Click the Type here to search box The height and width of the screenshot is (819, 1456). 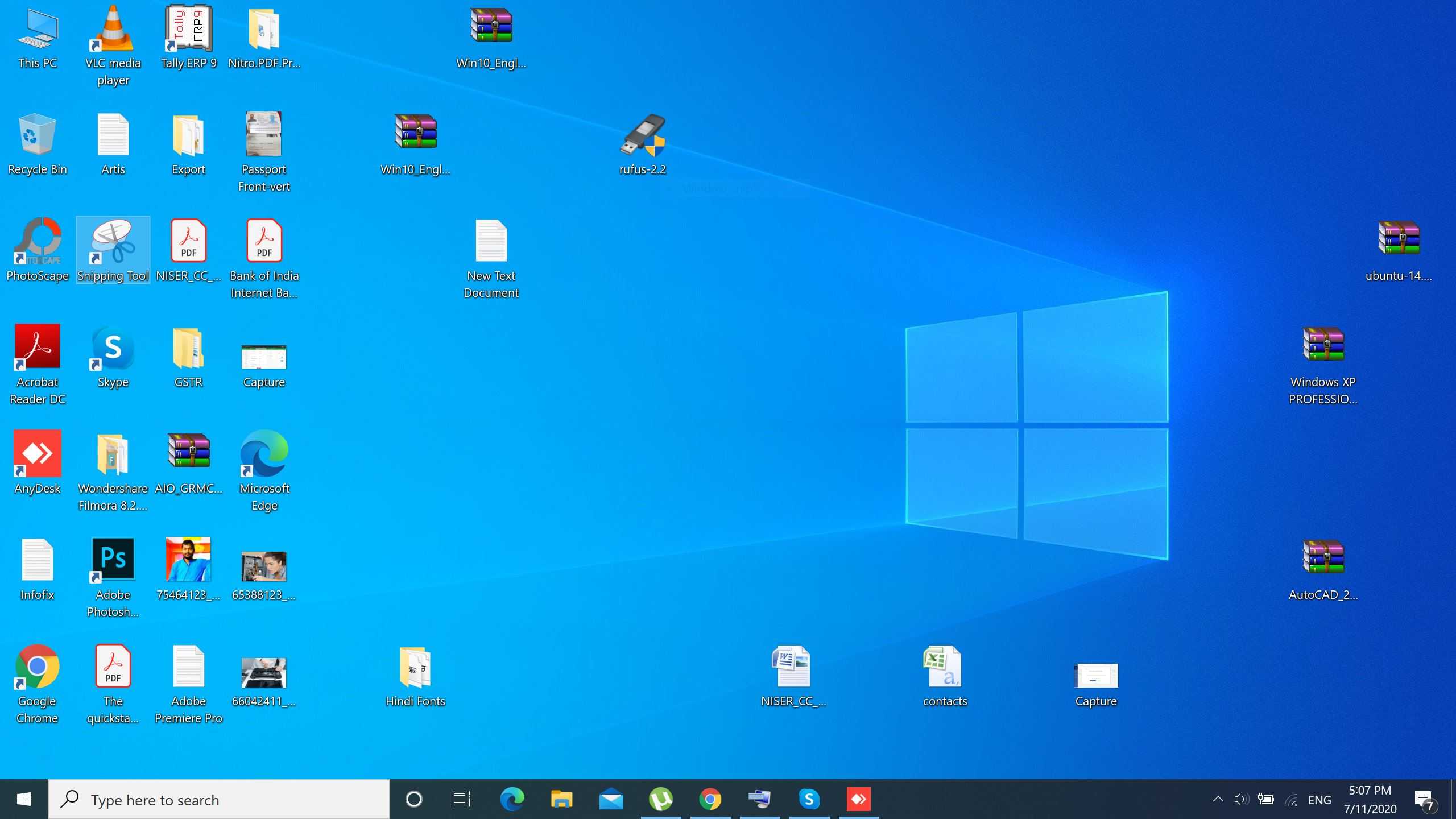219,799
